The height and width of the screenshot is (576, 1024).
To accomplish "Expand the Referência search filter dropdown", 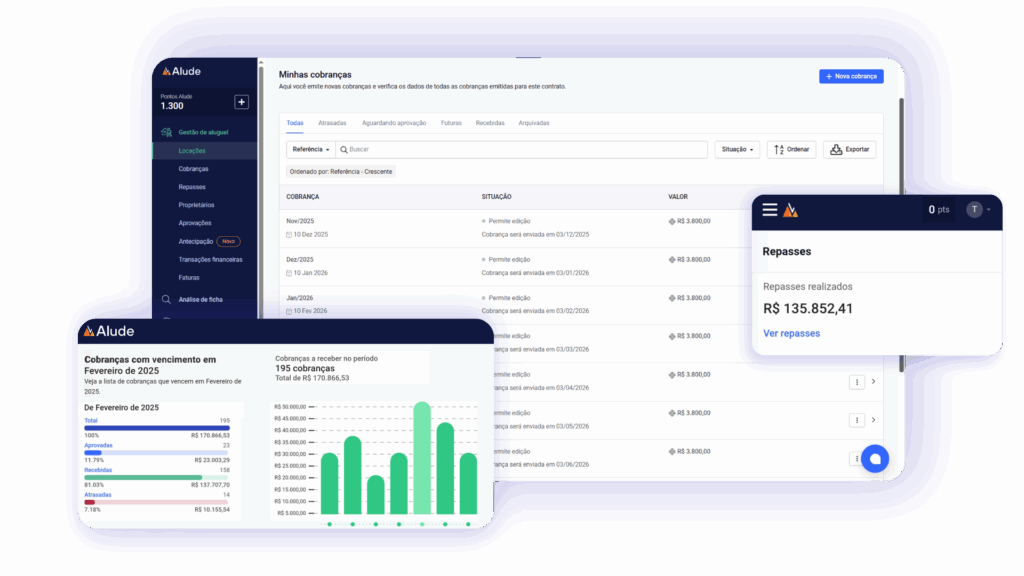I will tap(311, 149).
